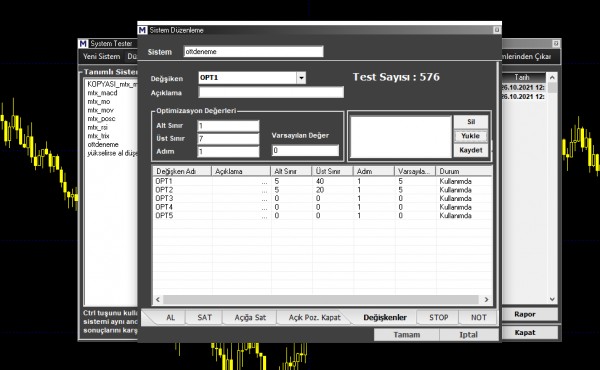Click the Varsayılan Değer input field
Image resolution: width=600 pixels, height=370 pixels.
(305, 150)
